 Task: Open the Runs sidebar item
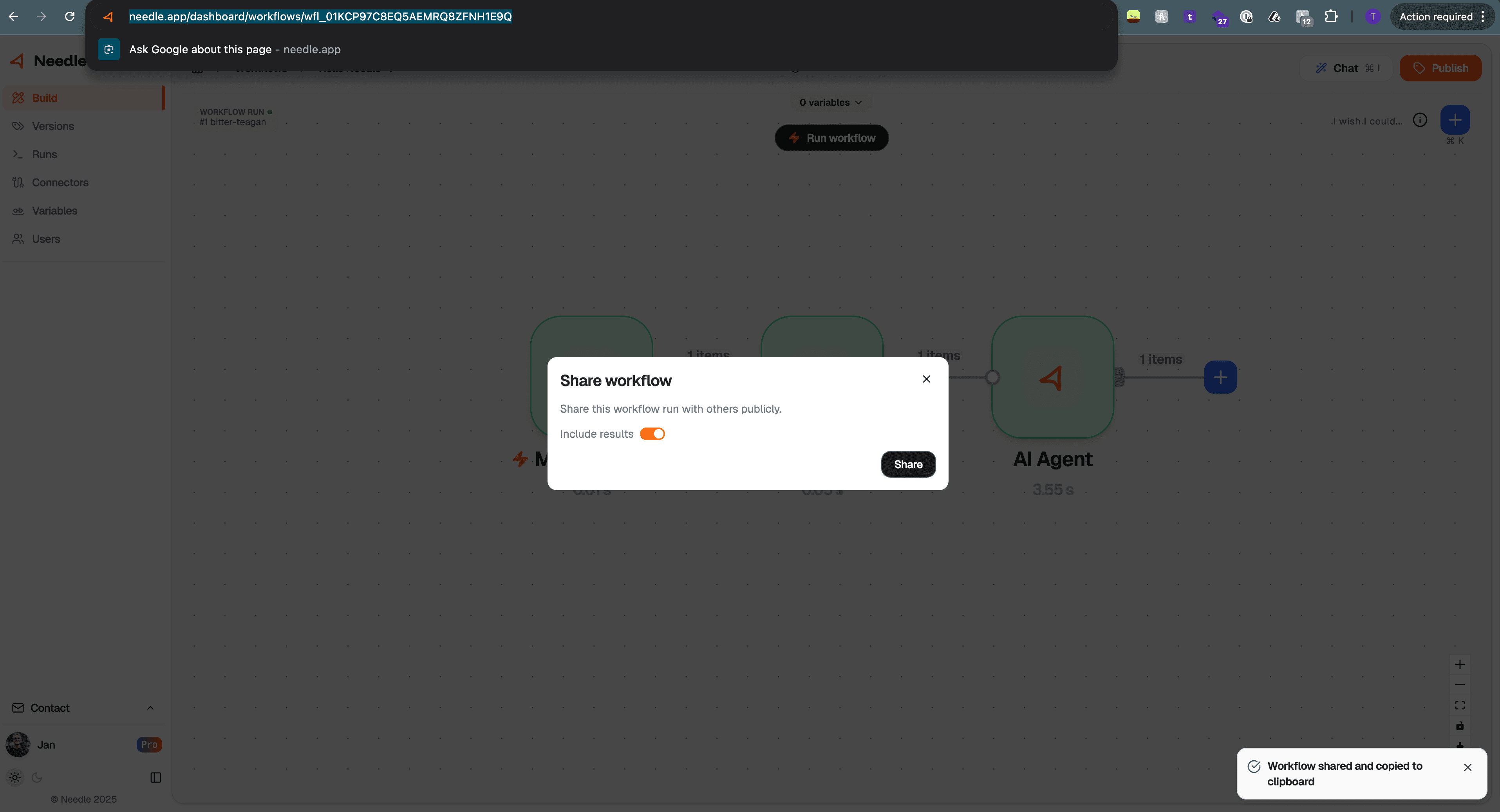coord(44,154)
